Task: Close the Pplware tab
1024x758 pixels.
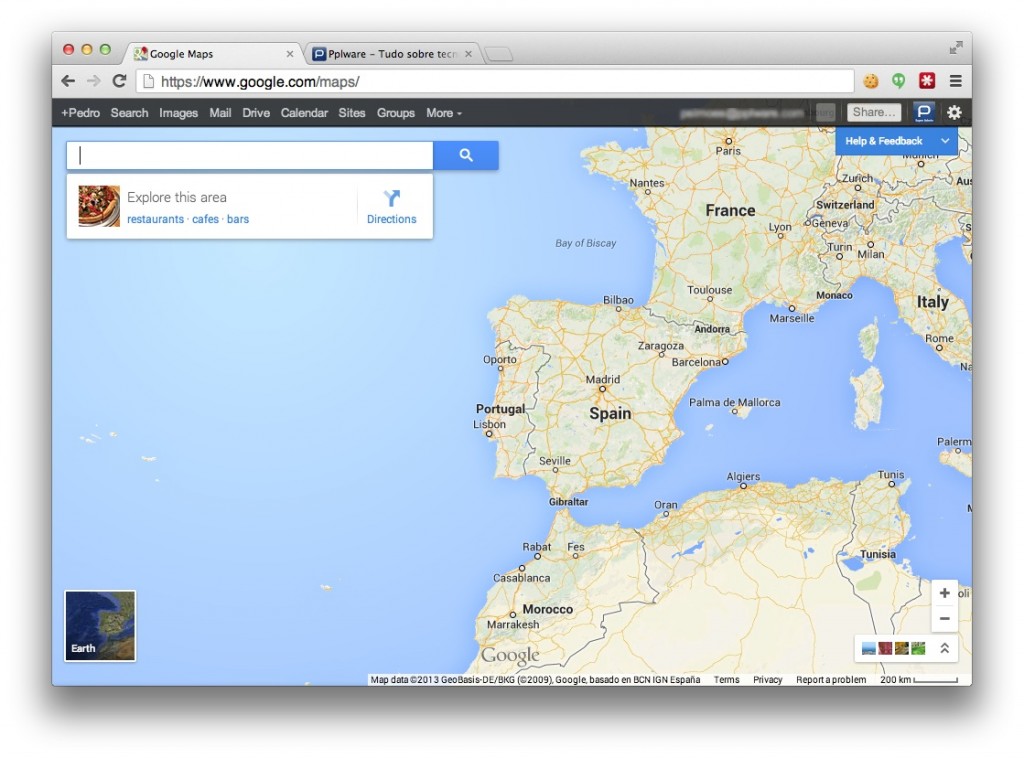Action: point(468,54)
